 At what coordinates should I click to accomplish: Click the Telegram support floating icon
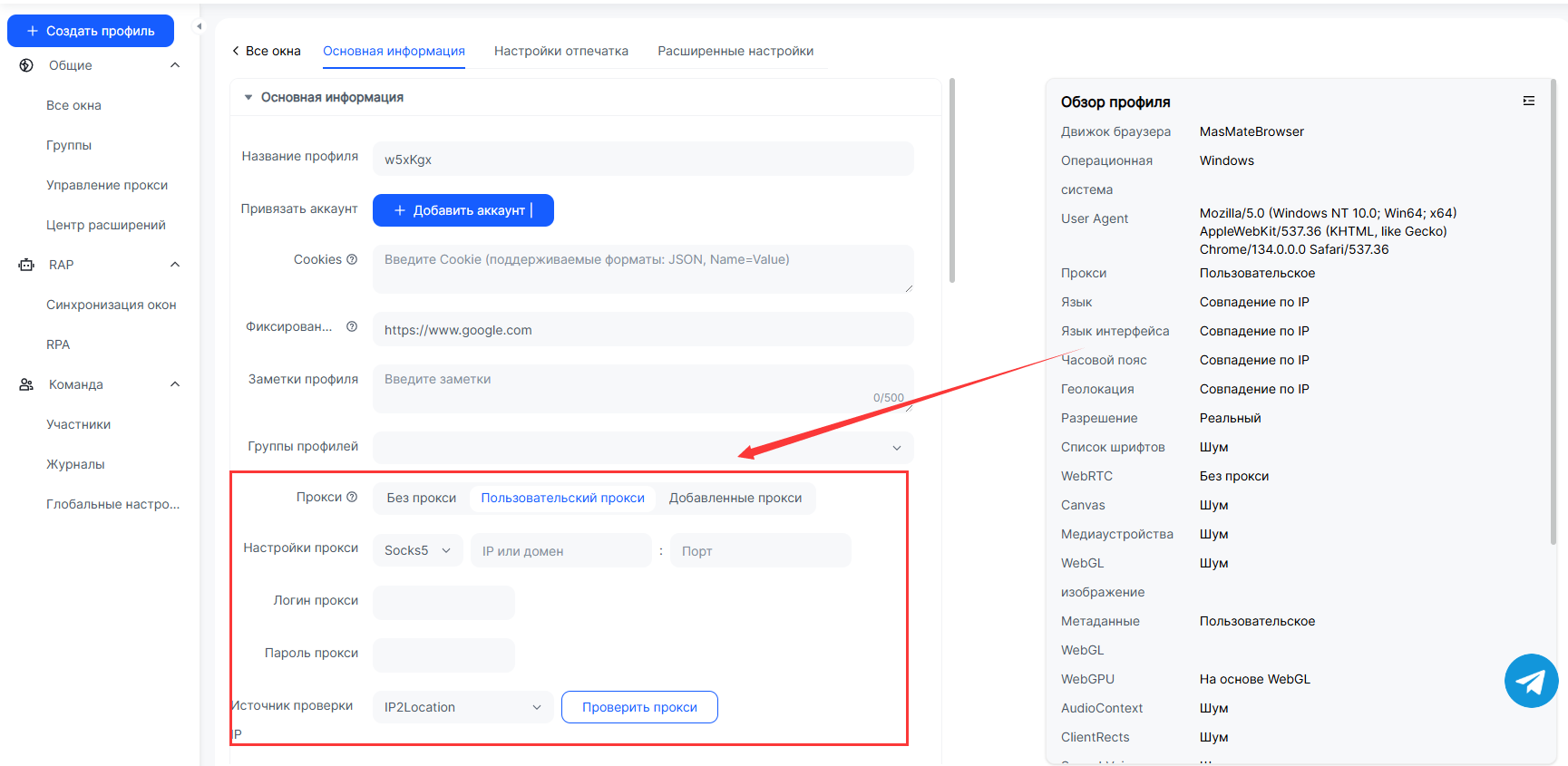point(1531,681)
